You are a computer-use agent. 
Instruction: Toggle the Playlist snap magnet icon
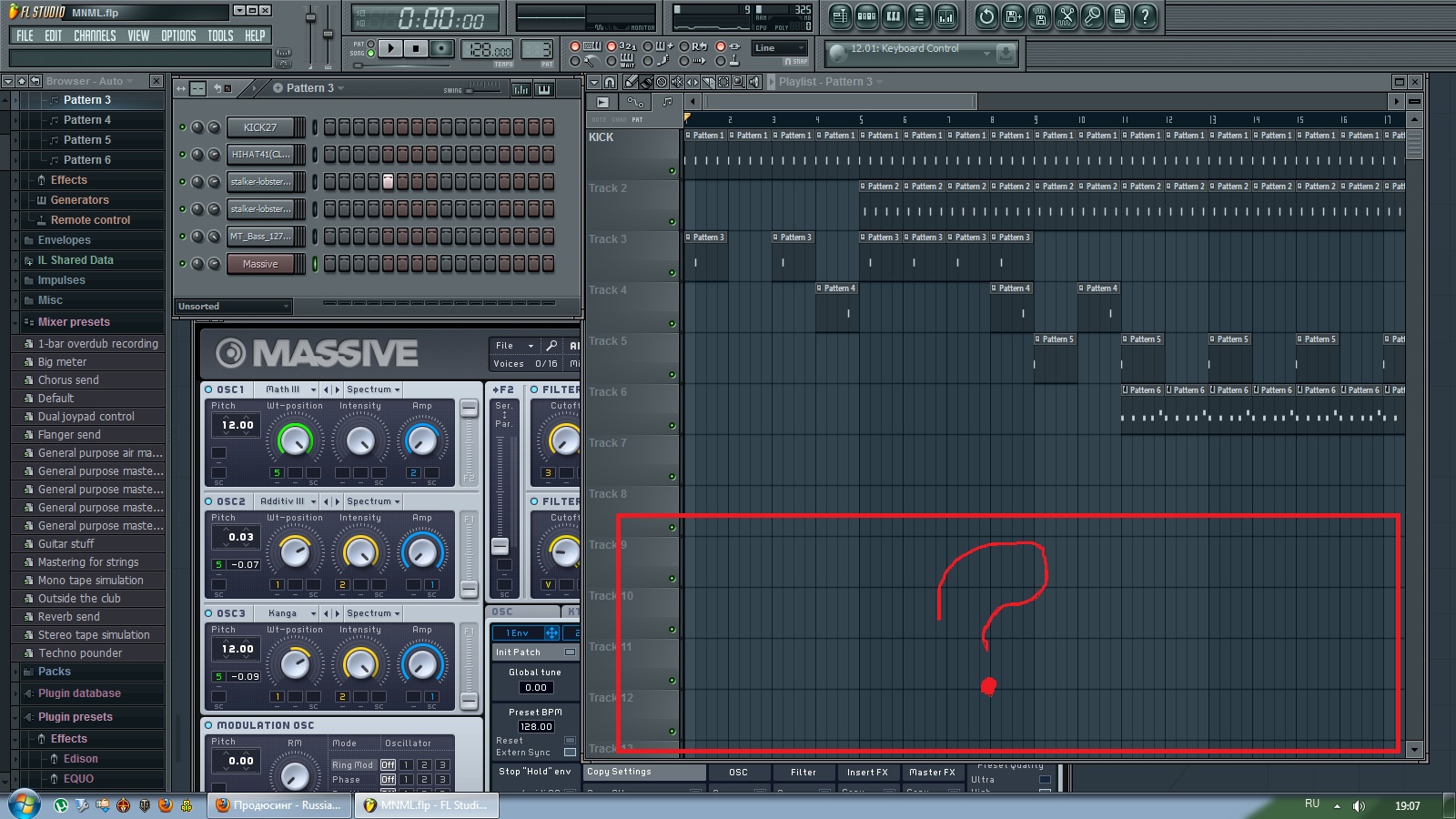click(610, 82)
